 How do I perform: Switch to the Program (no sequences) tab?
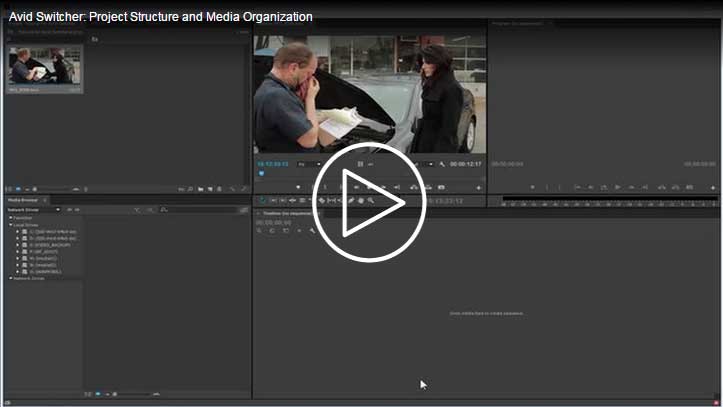pyautogui.click(x=517, y=23)
